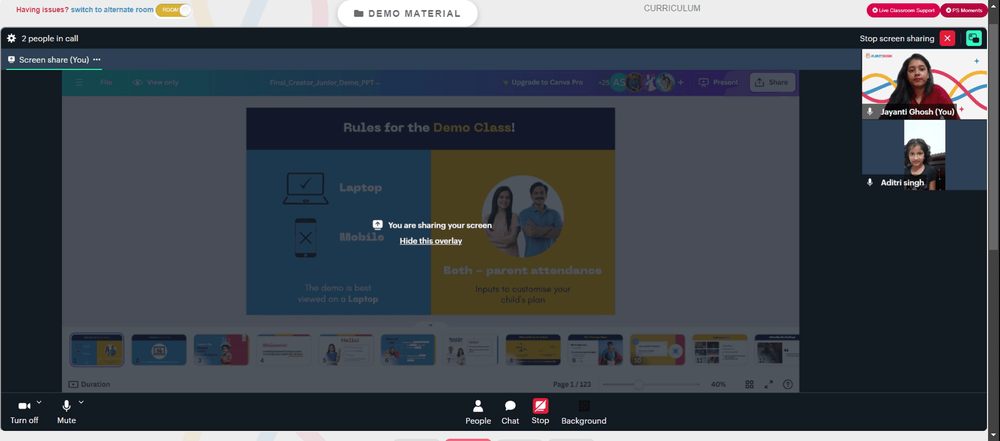Click 'Page 1 / 123' indicator

pyautogui.click(x=573, y=384)
